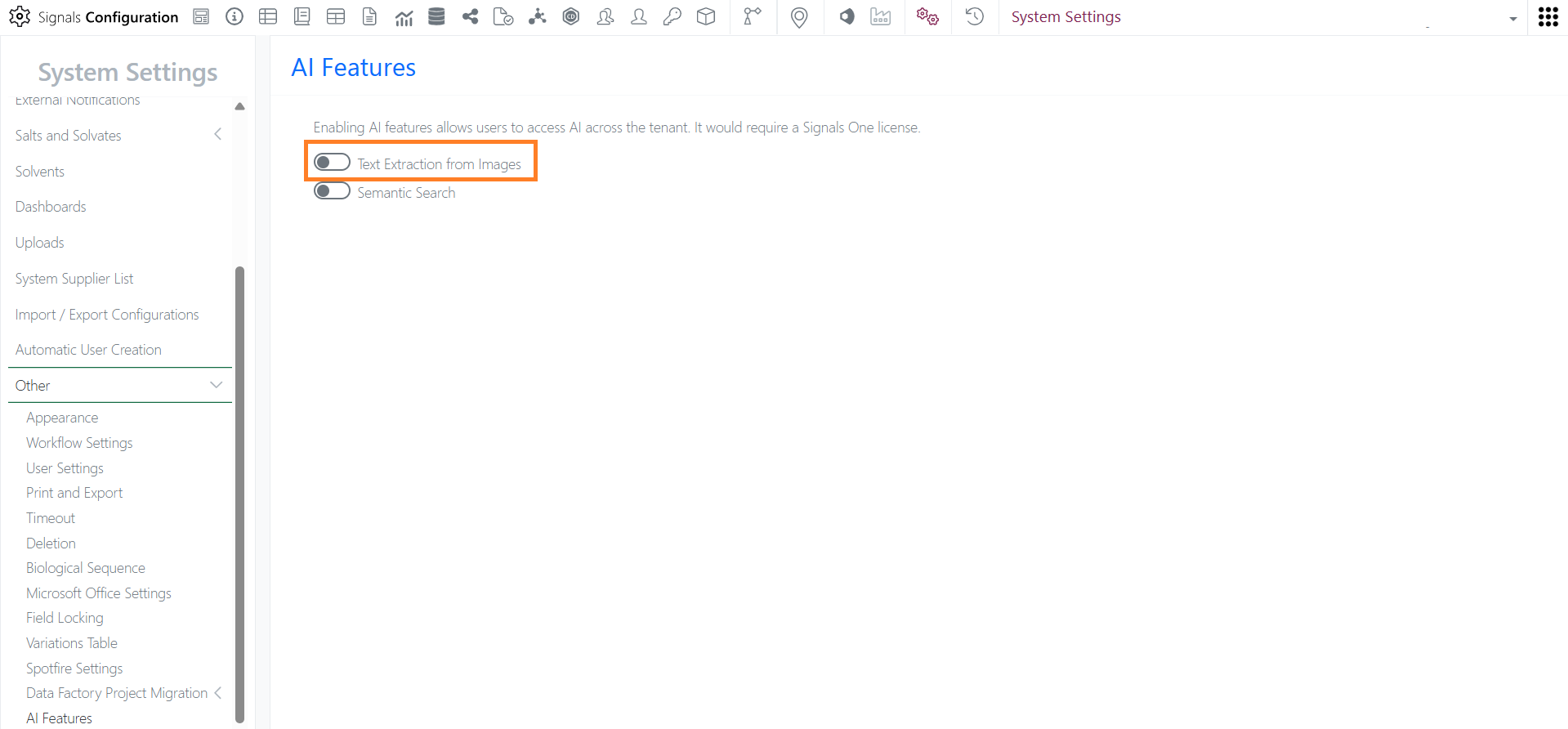
Task: Go to Uploads in the sidebar
Action: [x=40, y=243]
